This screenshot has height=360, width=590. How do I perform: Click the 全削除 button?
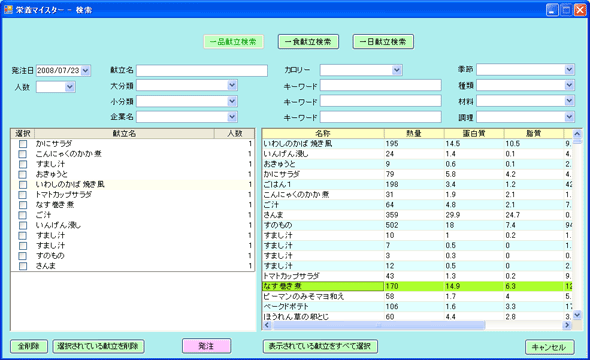(x=29, y=346)
